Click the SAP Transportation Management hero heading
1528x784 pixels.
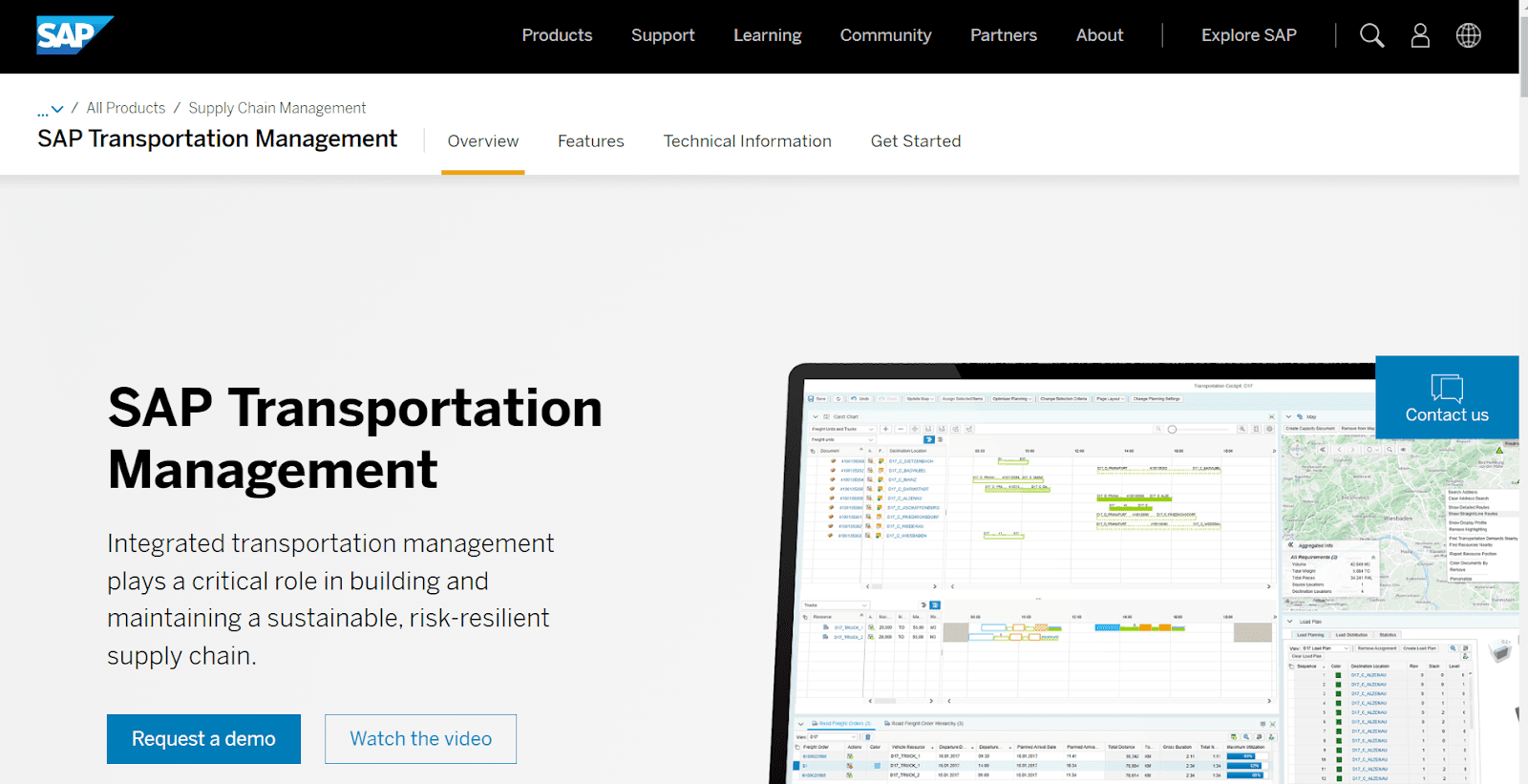[x=354, y=438]
